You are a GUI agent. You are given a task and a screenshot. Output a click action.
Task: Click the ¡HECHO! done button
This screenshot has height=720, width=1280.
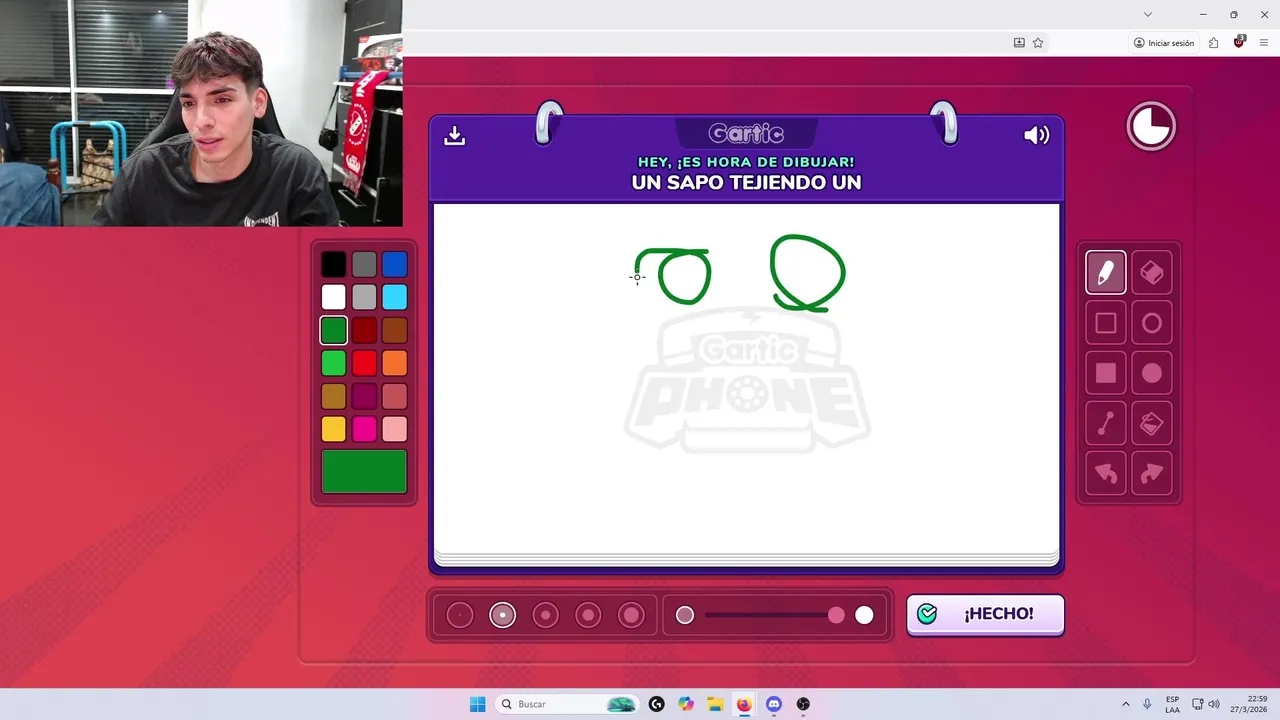[x=985, y=614]
